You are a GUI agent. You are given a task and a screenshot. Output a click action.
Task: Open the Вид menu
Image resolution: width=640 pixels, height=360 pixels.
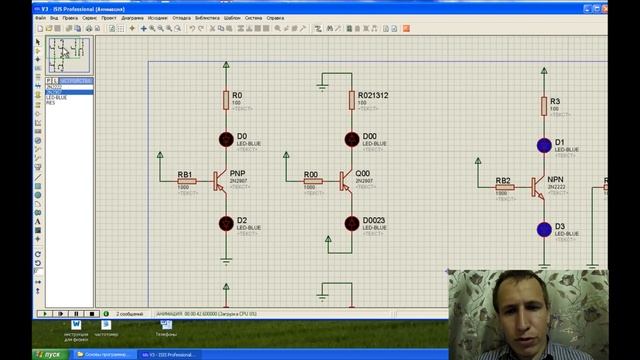[x=54, y=18]
